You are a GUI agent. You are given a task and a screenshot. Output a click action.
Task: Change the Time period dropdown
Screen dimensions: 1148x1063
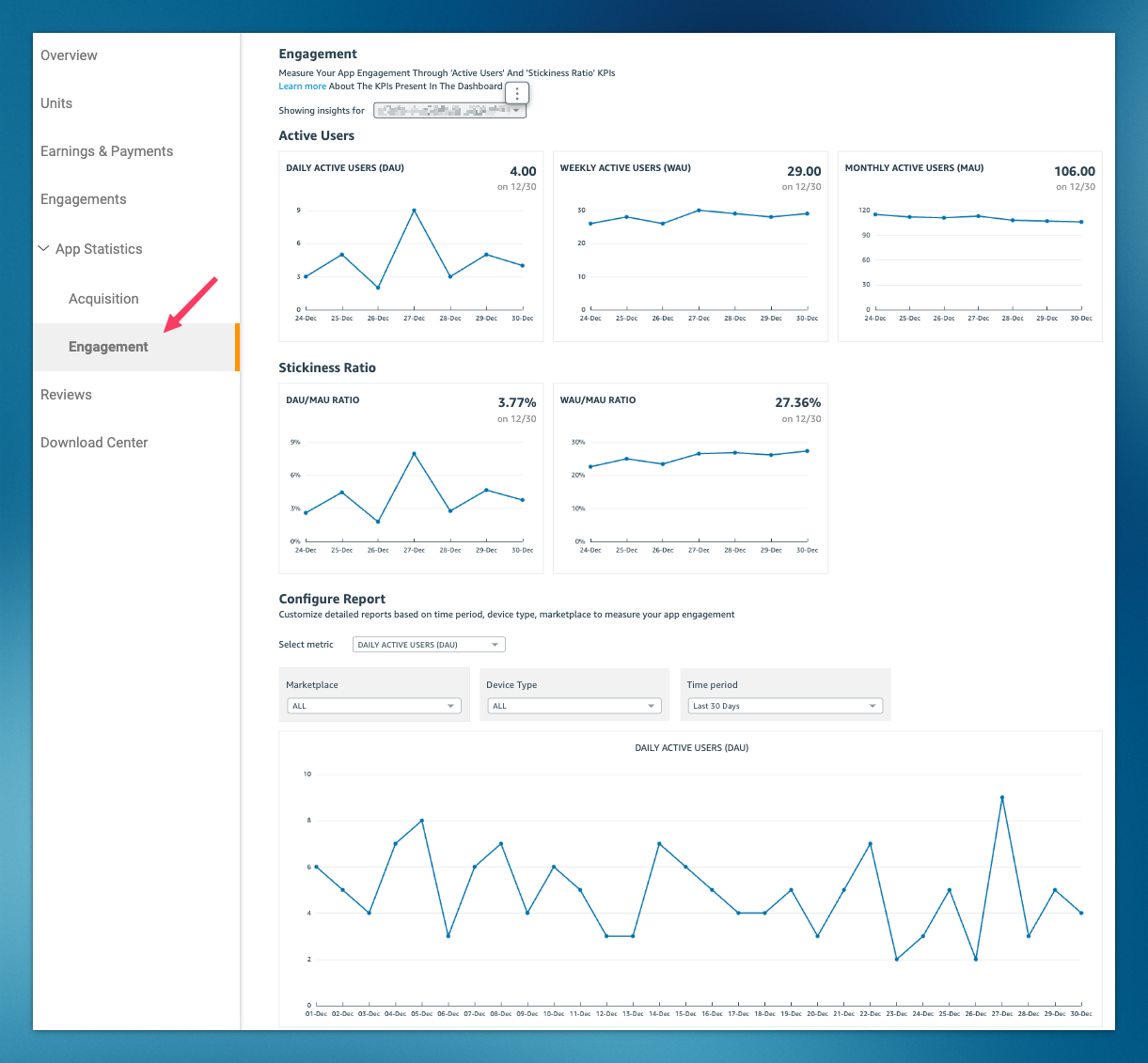(784, 706)
